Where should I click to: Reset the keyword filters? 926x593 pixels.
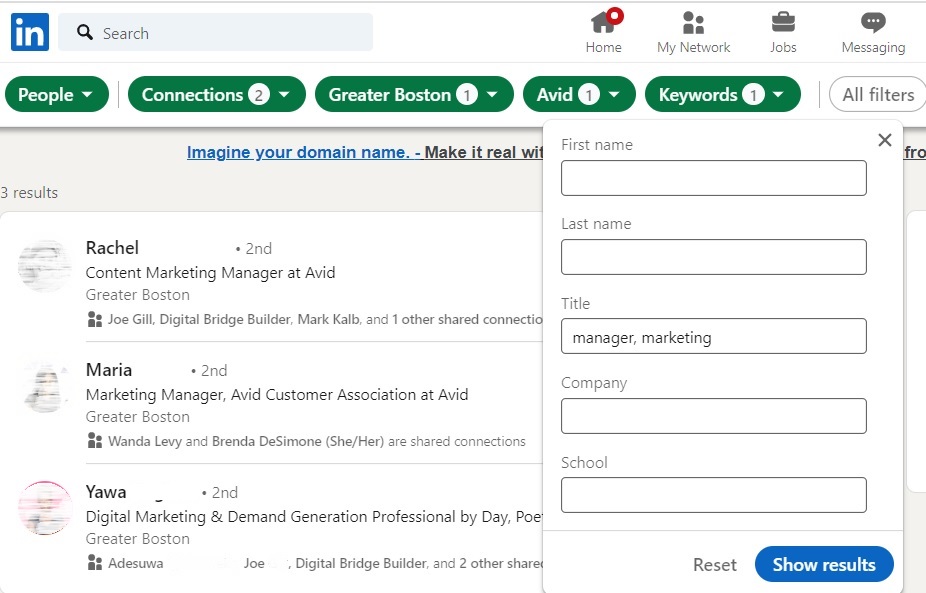(x=714, y=565)
